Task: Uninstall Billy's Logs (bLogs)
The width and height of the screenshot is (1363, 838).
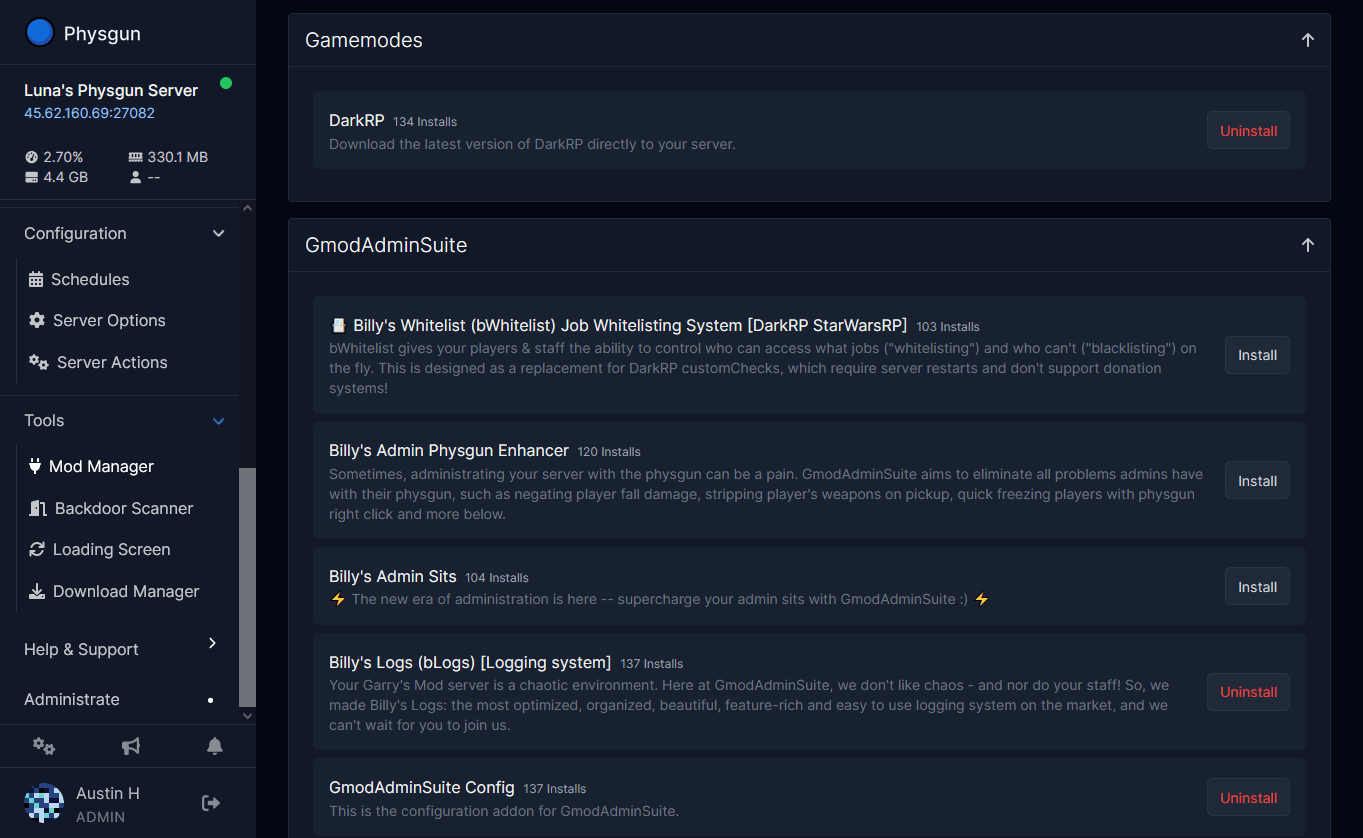Action: coord(1248,692)
